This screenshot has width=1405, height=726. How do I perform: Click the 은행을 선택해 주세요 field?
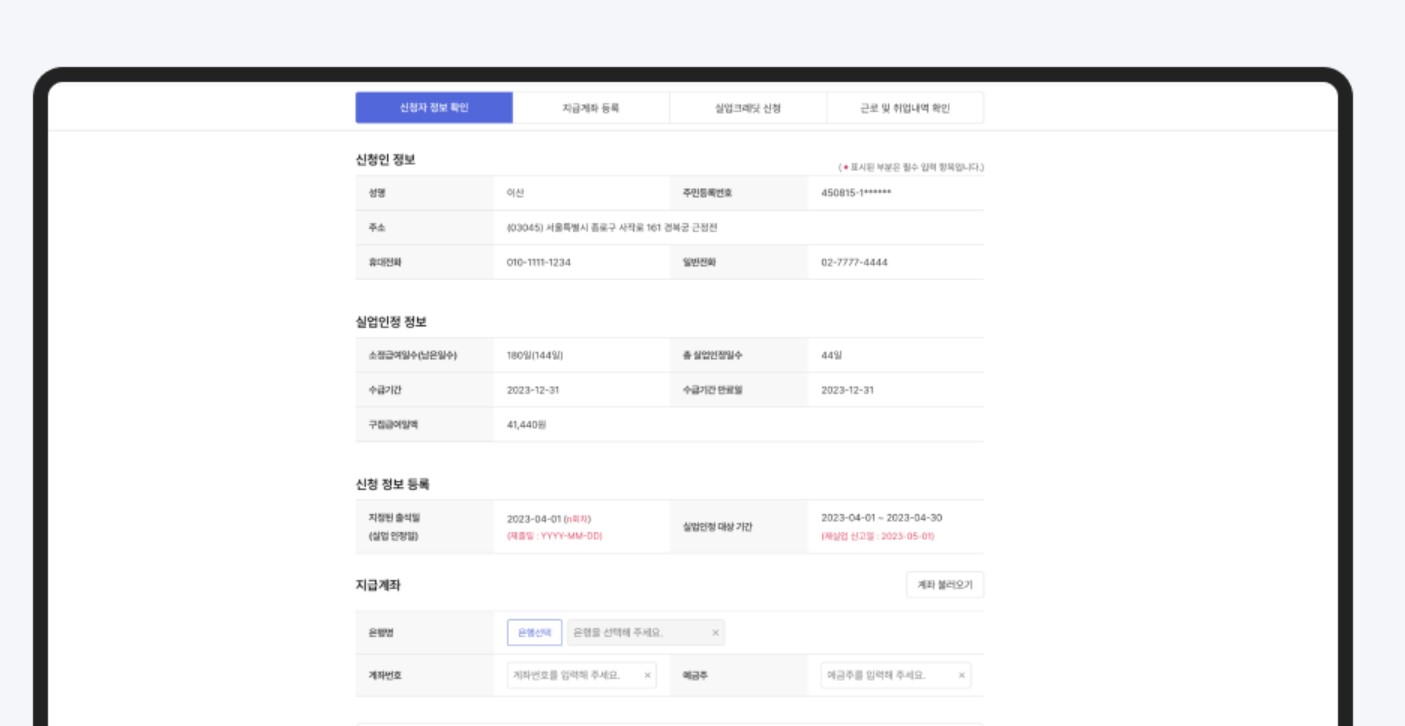point(646,633)
